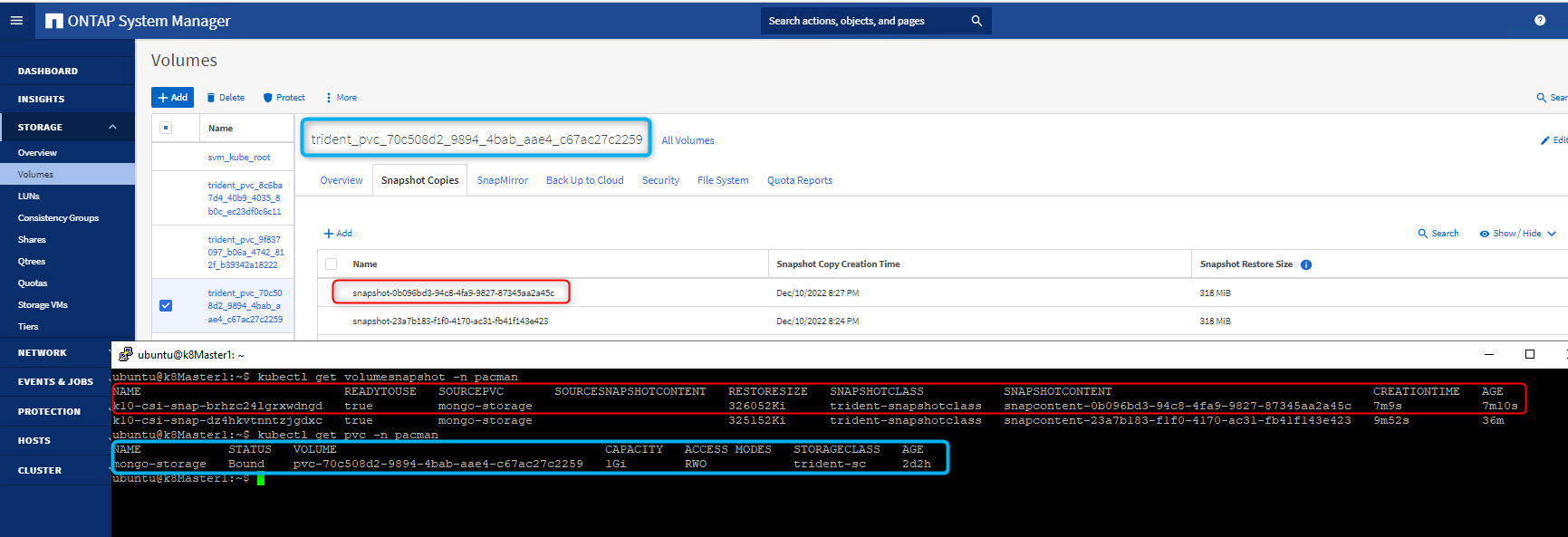Image resolution: width=1568 pixels, height=537 pixels.
Task: Open the File System tab
Action: click(x=722, y=180)
